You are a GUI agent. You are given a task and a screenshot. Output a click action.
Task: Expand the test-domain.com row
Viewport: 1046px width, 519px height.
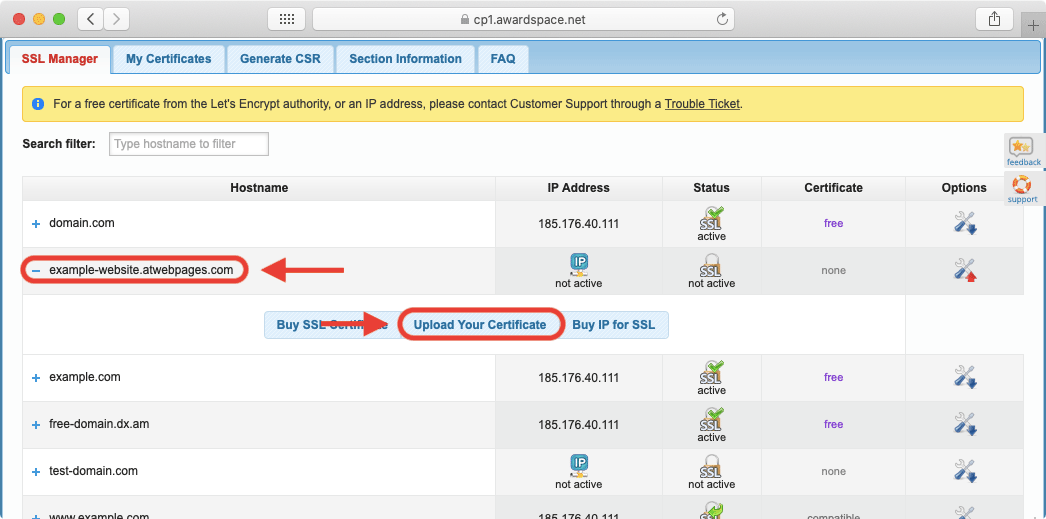[x=36, y=472]
